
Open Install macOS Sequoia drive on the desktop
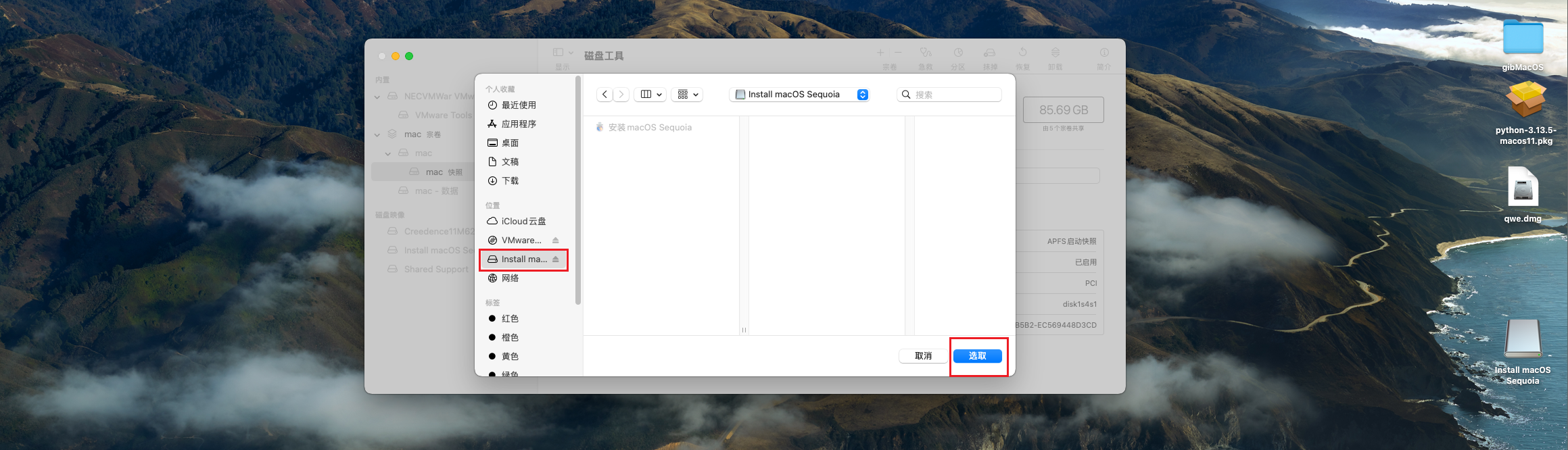[x=1523, y=339]
